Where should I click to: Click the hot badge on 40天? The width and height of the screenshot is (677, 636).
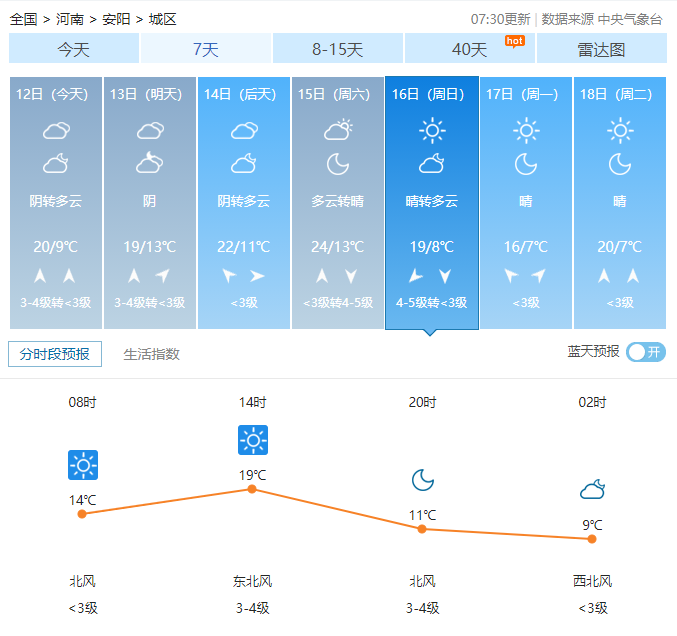pos(515,41)
